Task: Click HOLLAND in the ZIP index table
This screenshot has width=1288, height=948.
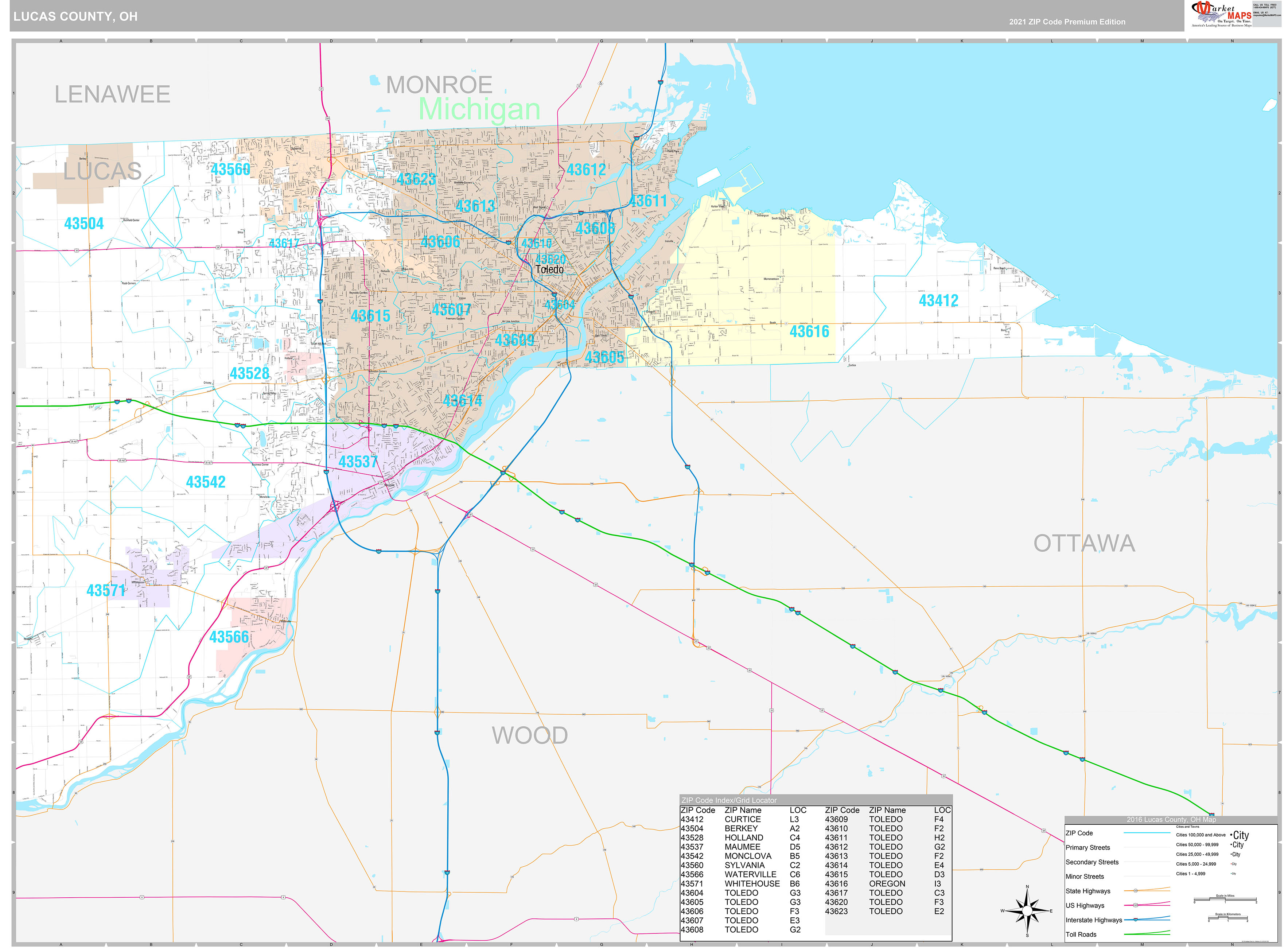Action: point(744,838)
